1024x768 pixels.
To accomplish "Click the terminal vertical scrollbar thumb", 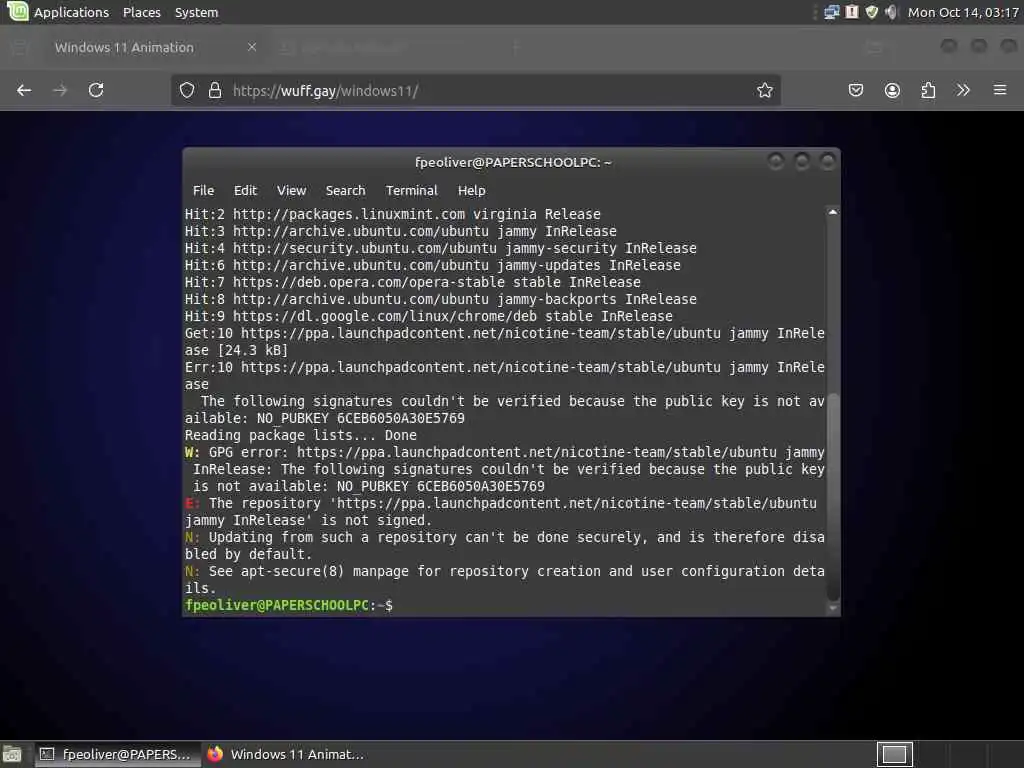I will pos(833,496).
